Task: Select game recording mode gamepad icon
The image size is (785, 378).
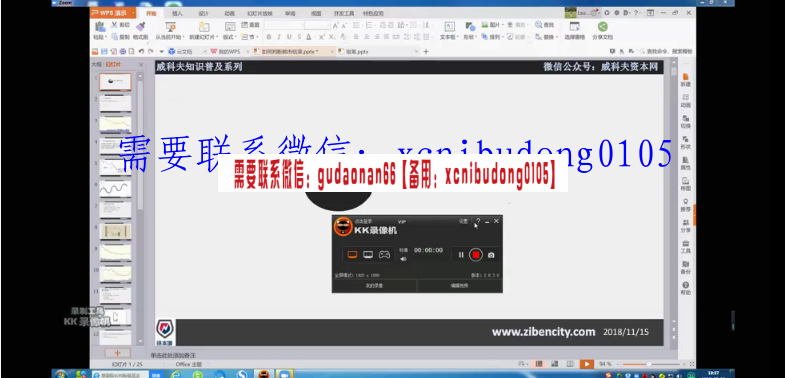Action: pyautogui.click(x=384, y=254)
